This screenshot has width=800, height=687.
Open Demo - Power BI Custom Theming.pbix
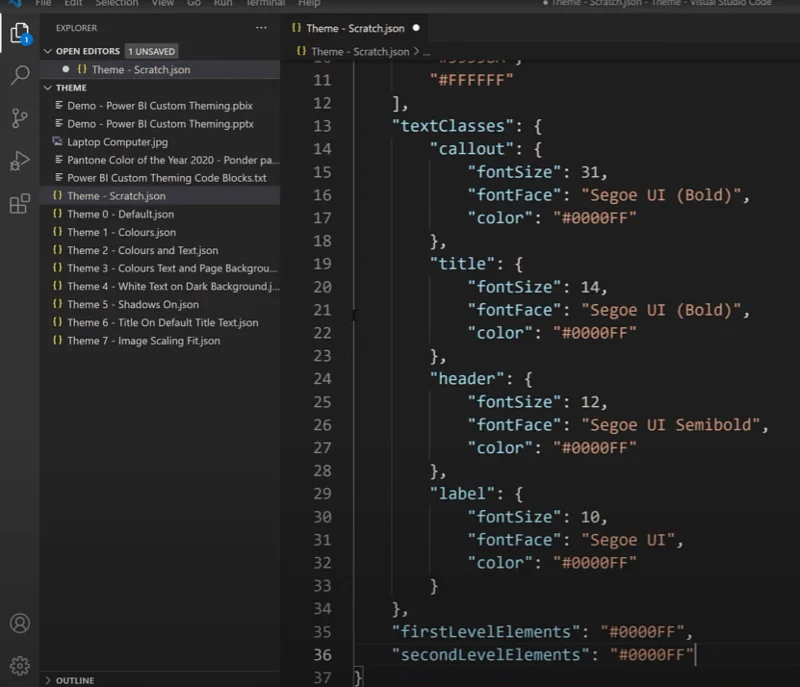point(160,106)
